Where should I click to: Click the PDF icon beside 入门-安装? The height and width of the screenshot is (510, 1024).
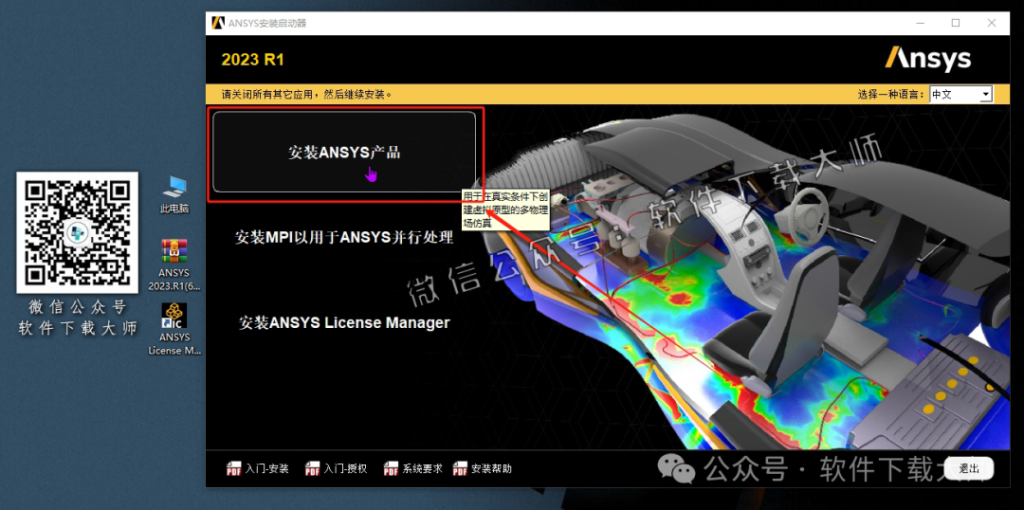coord(234,469)
